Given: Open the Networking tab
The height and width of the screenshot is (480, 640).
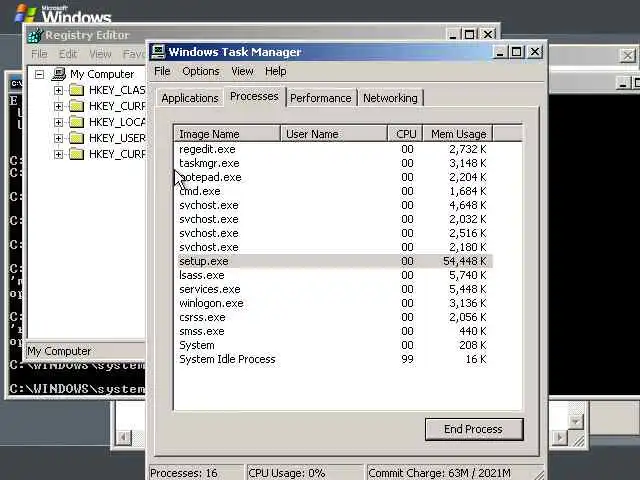Looking at the screenshot, I should 390,98.
